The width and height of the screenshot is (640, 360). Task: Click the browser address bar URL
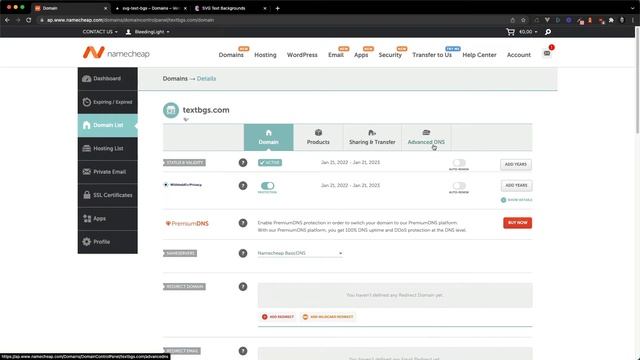[x=131, y=20]
